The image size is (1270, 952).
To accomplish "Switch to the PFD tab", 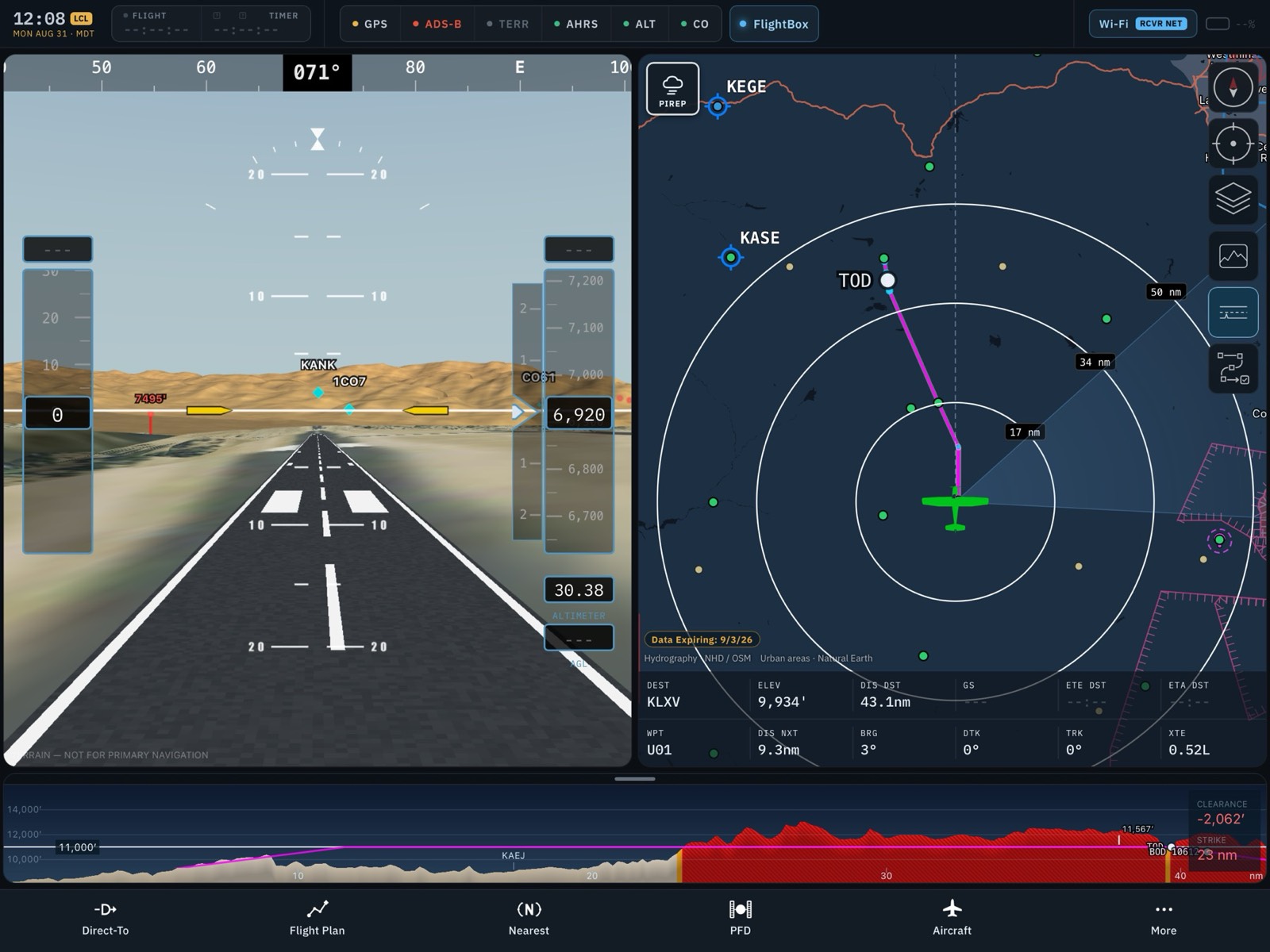I will point(740,919).
